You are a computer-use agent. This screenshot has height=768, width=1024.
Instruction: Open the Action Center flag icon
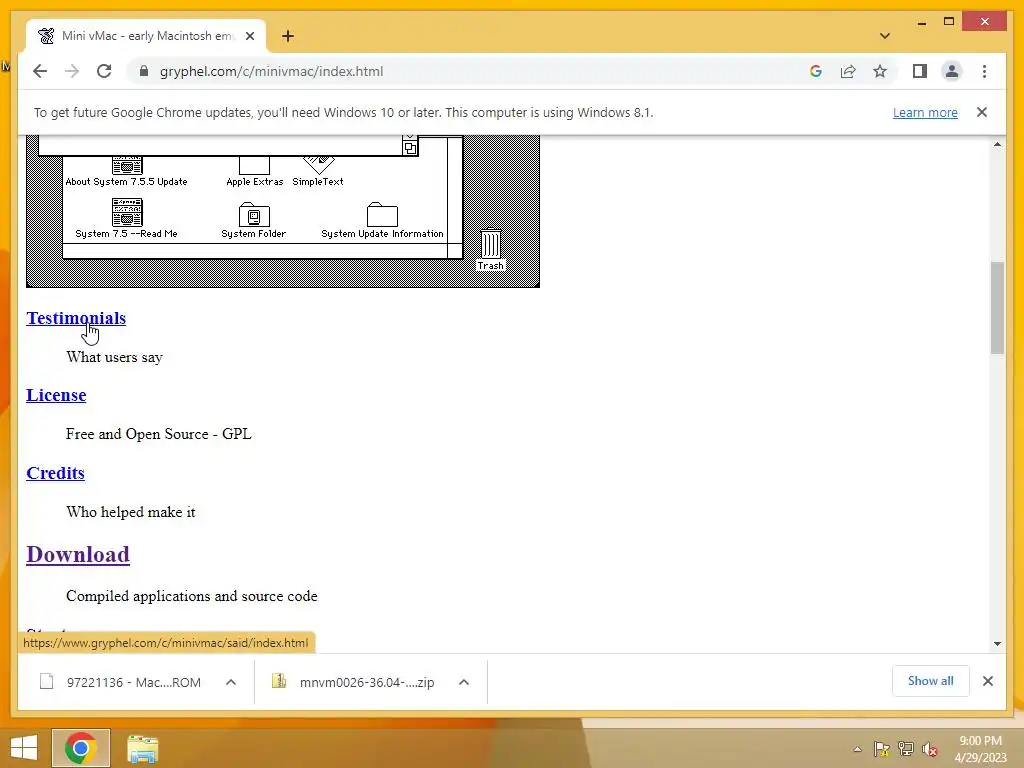click(881, 748)
